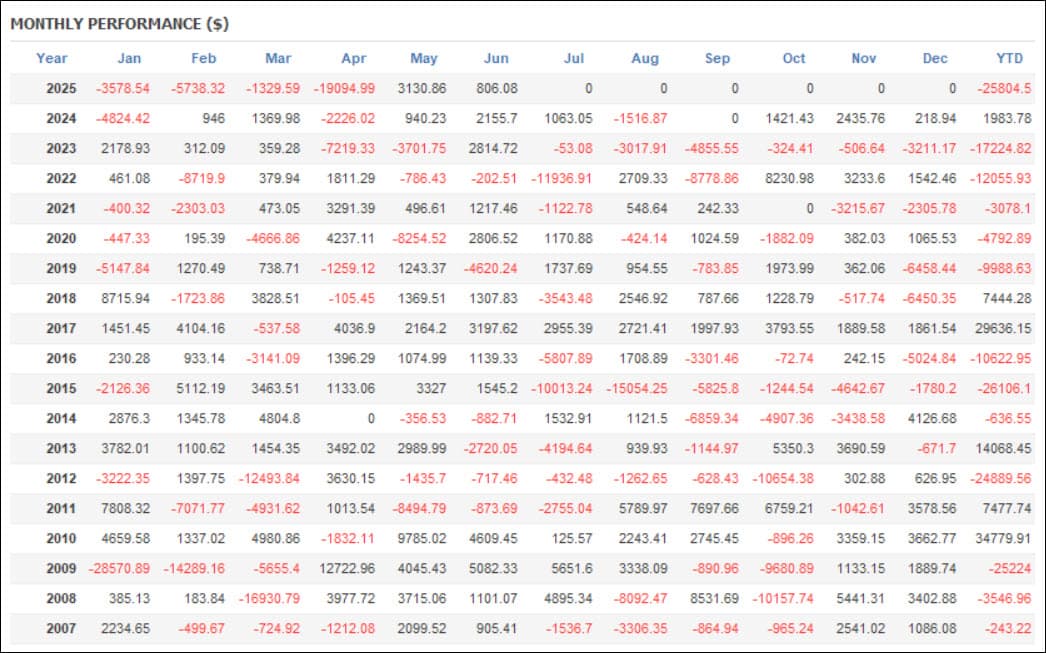The height and width of the screenshot is (653, 1046).
Task: Select the YTD column header
Action: [1009, 58]
